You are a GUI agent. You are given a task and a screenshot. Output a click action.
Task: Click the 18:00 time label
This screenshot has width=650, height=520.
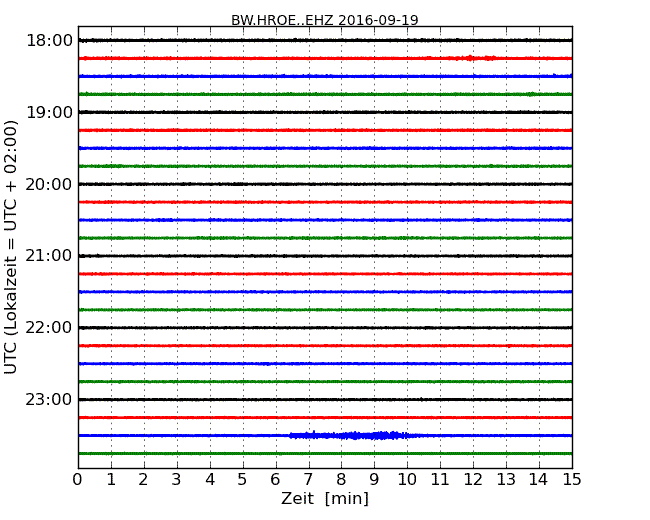pos(49,41)
